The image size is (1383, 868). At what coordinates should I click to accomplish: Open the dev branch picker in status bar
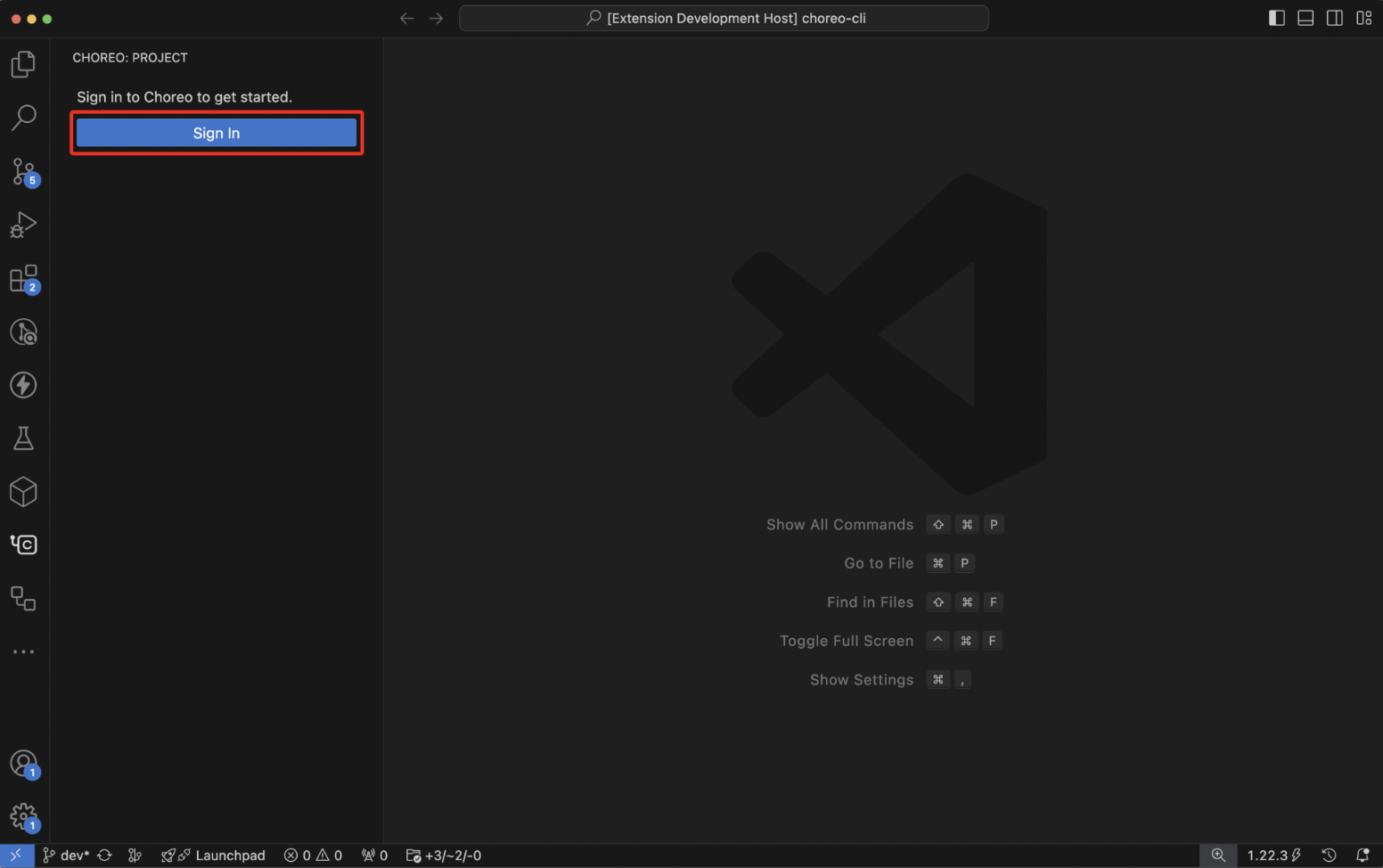click(67, 856)
